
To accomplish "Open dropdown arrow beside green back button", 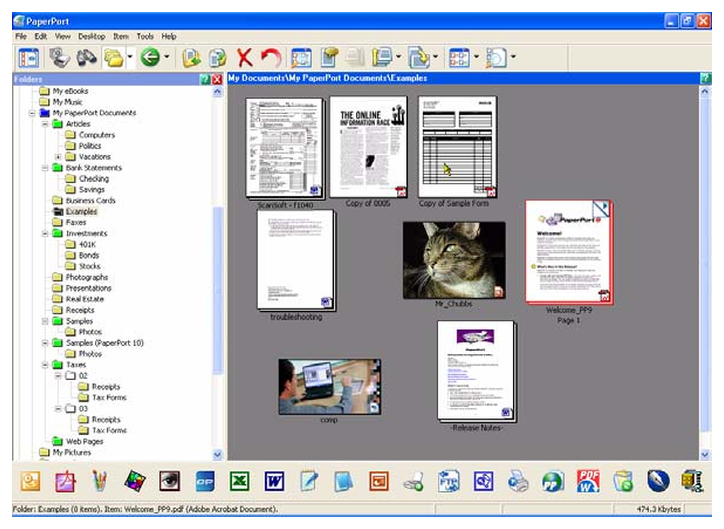I will click(x=167, y=57).
